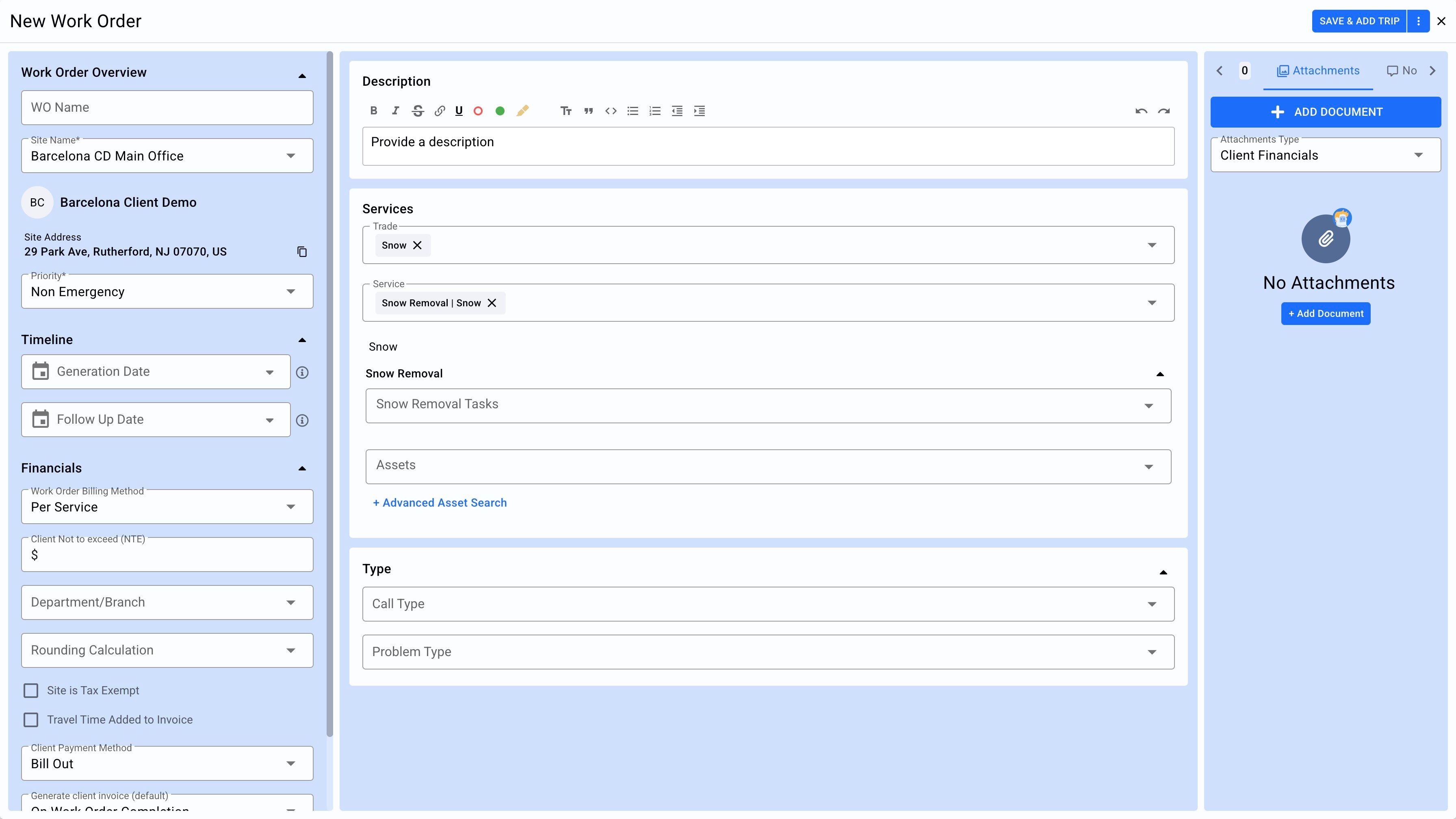Click SAVE & ADD TRIP button

(1359, 21)
